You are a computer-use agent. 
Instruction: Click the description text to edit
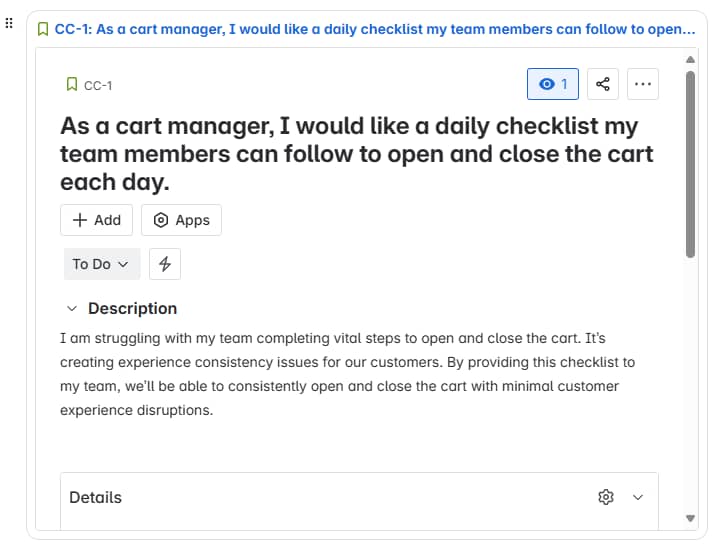(347, 374)
